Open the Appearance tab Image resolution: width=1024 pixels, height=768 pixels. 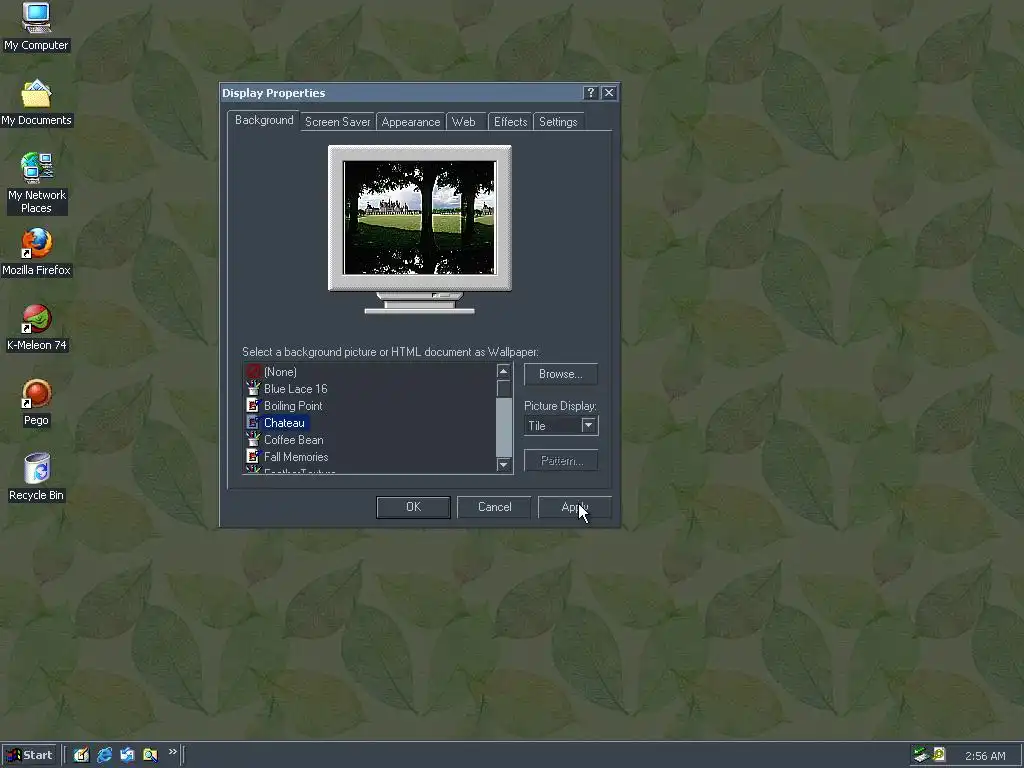tap(411, 122)
